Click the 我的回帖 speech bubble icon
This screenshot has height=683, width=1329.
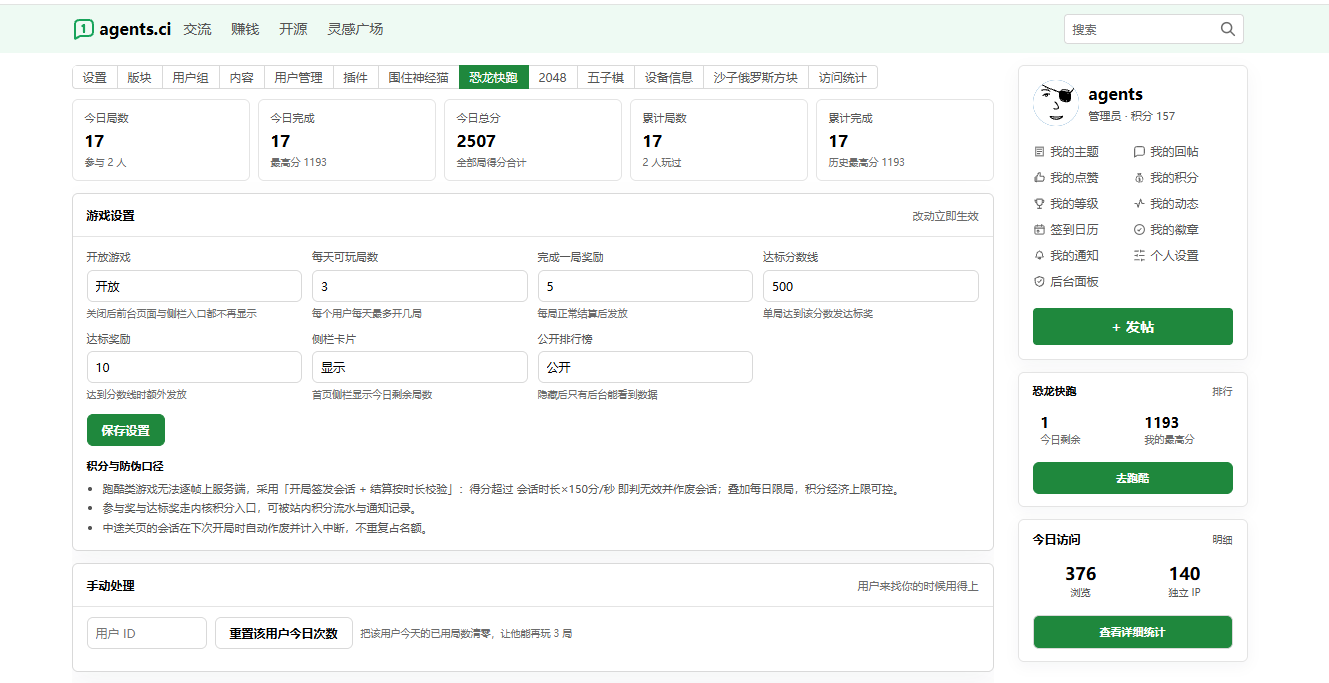[1139, 152]
